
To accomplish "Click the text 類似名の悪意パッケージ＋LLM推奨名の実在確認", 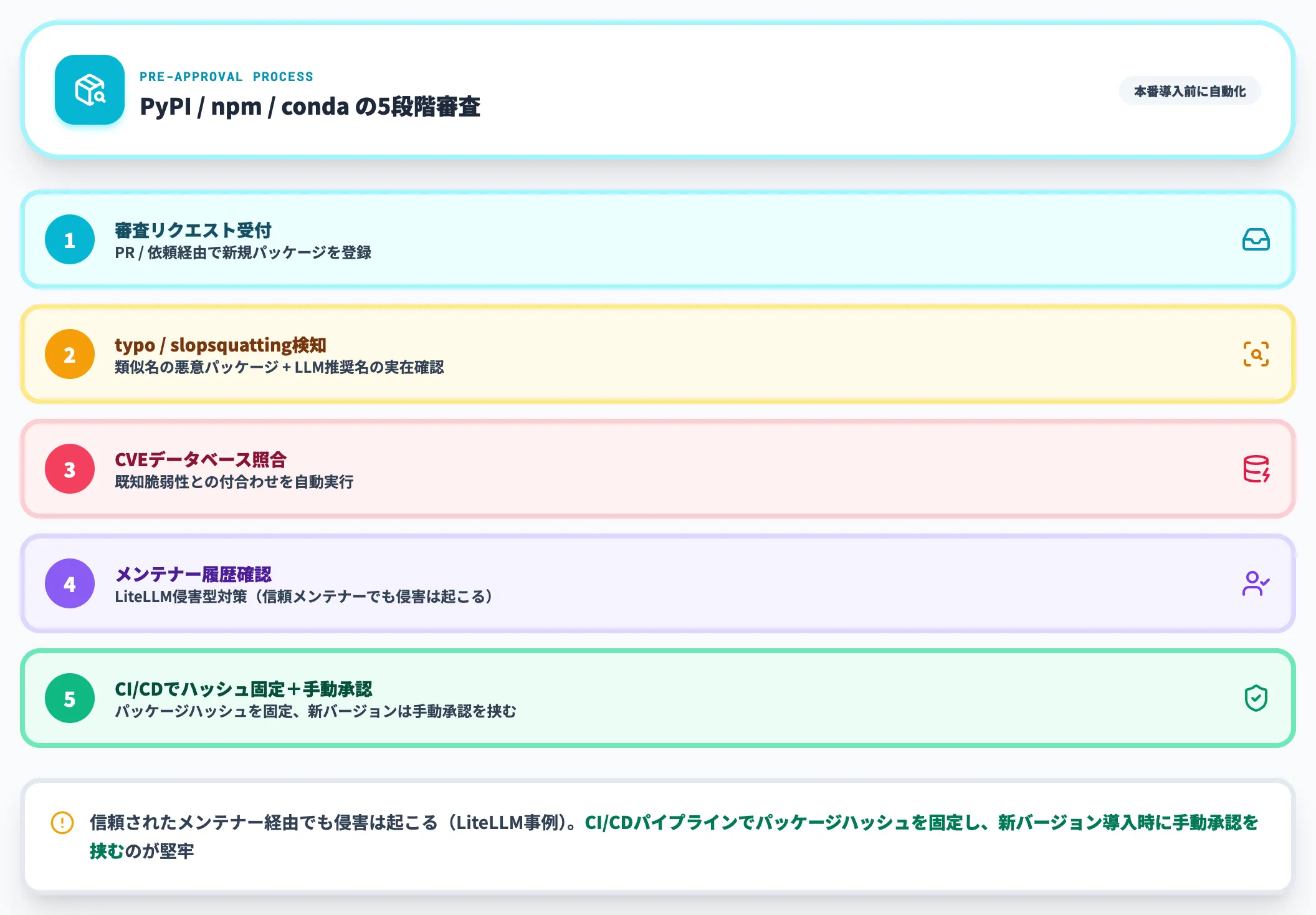I will tap(279, 367).
